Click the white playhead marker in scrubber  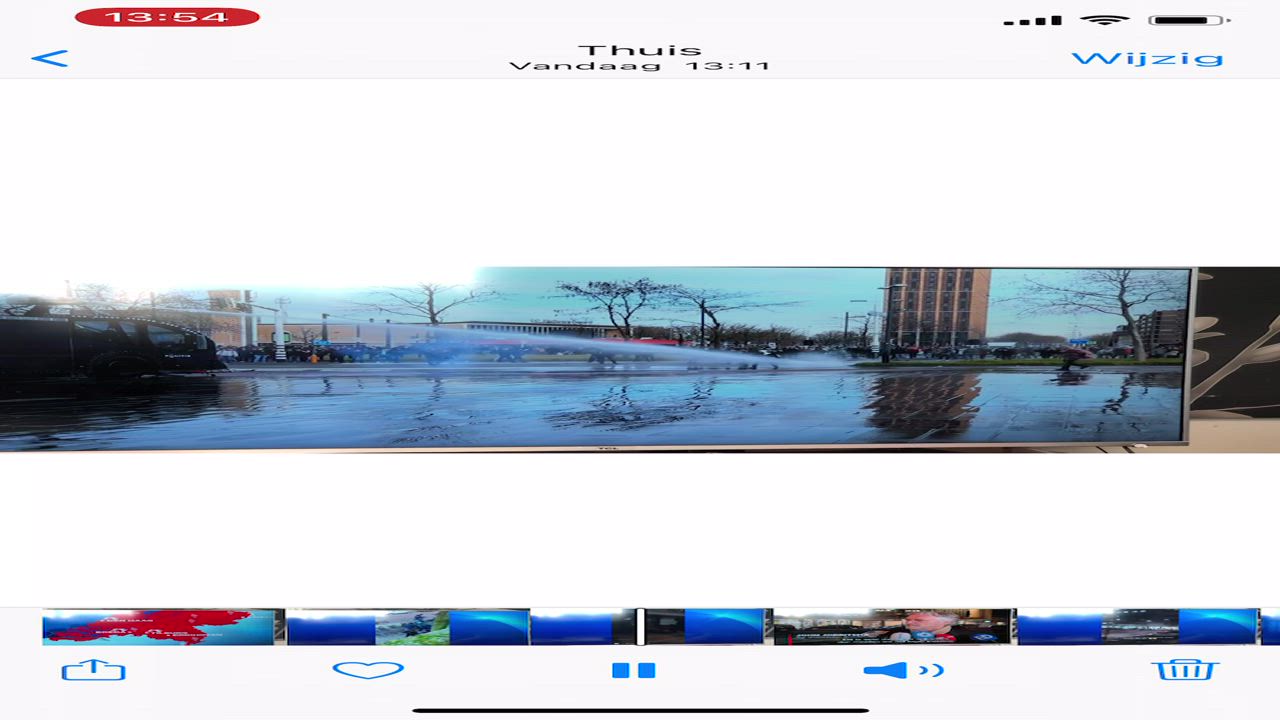(x=640, y=626)
